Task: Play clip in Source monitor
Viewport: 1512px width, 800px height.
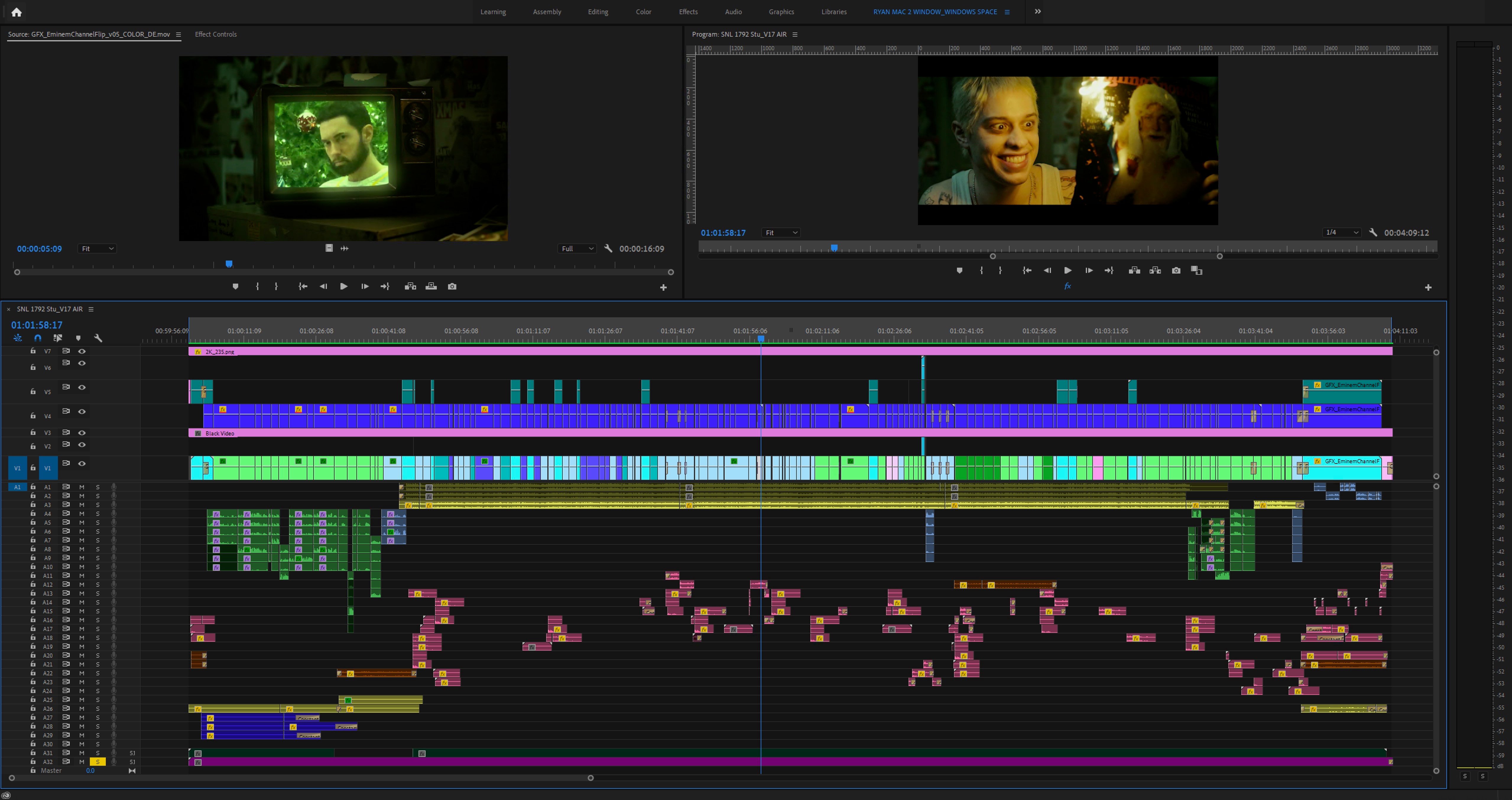Action: coord(343,286)
